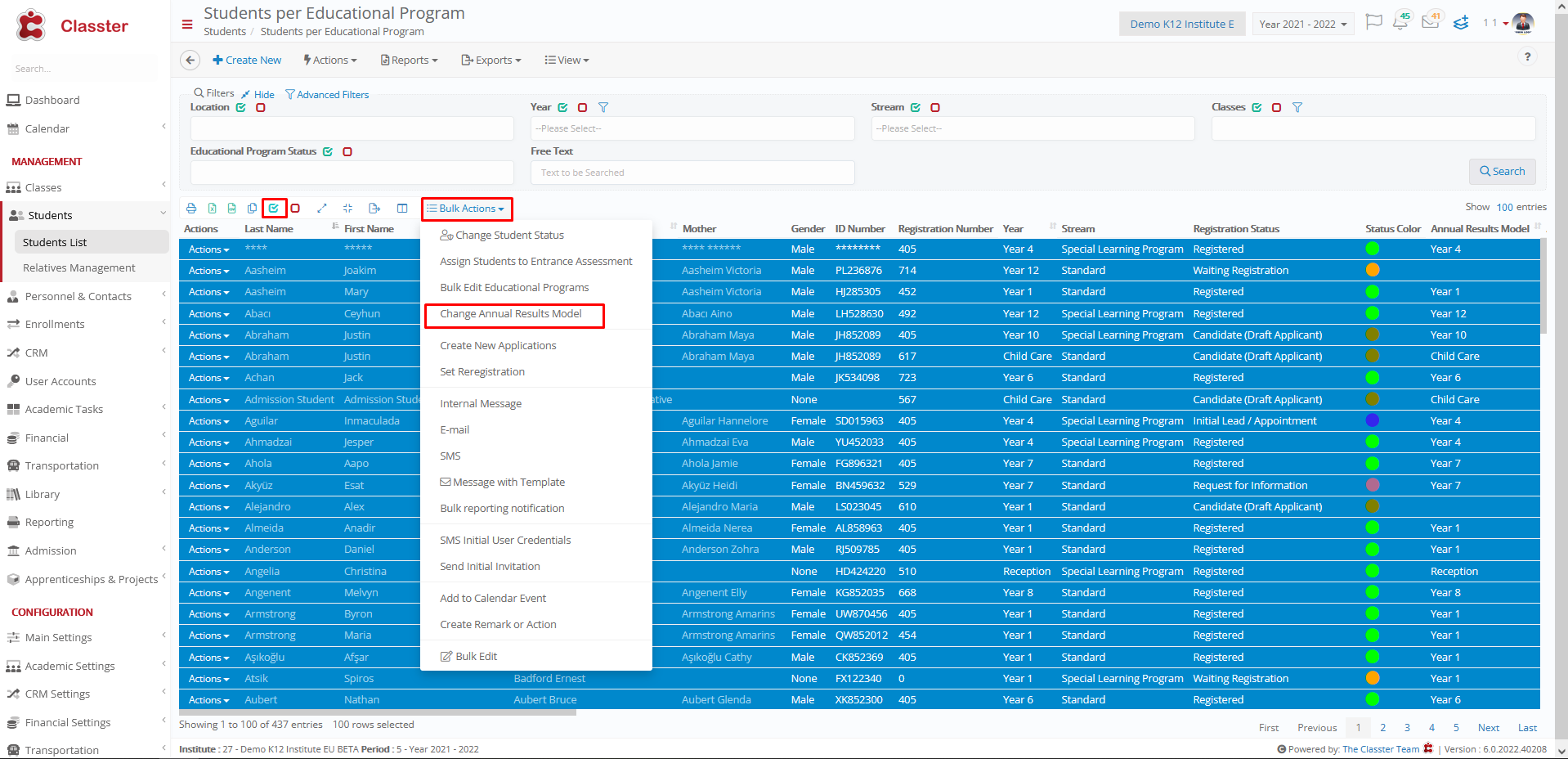Image resolution: width=1568 pixels, height=759 pixels.
Task: Go to page 2 of results
Action: [1383, 727]
